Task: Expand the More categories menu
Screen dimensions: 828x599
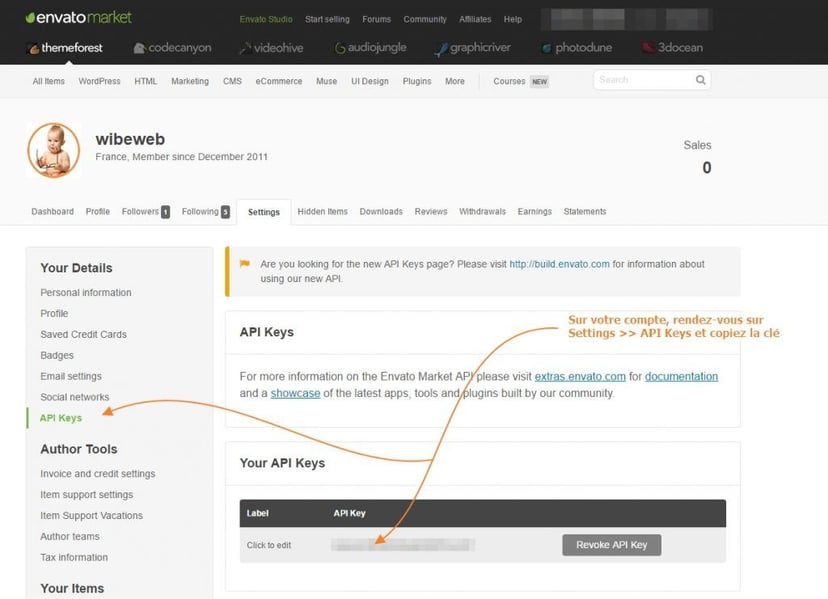Action: [x=455, y=81]
